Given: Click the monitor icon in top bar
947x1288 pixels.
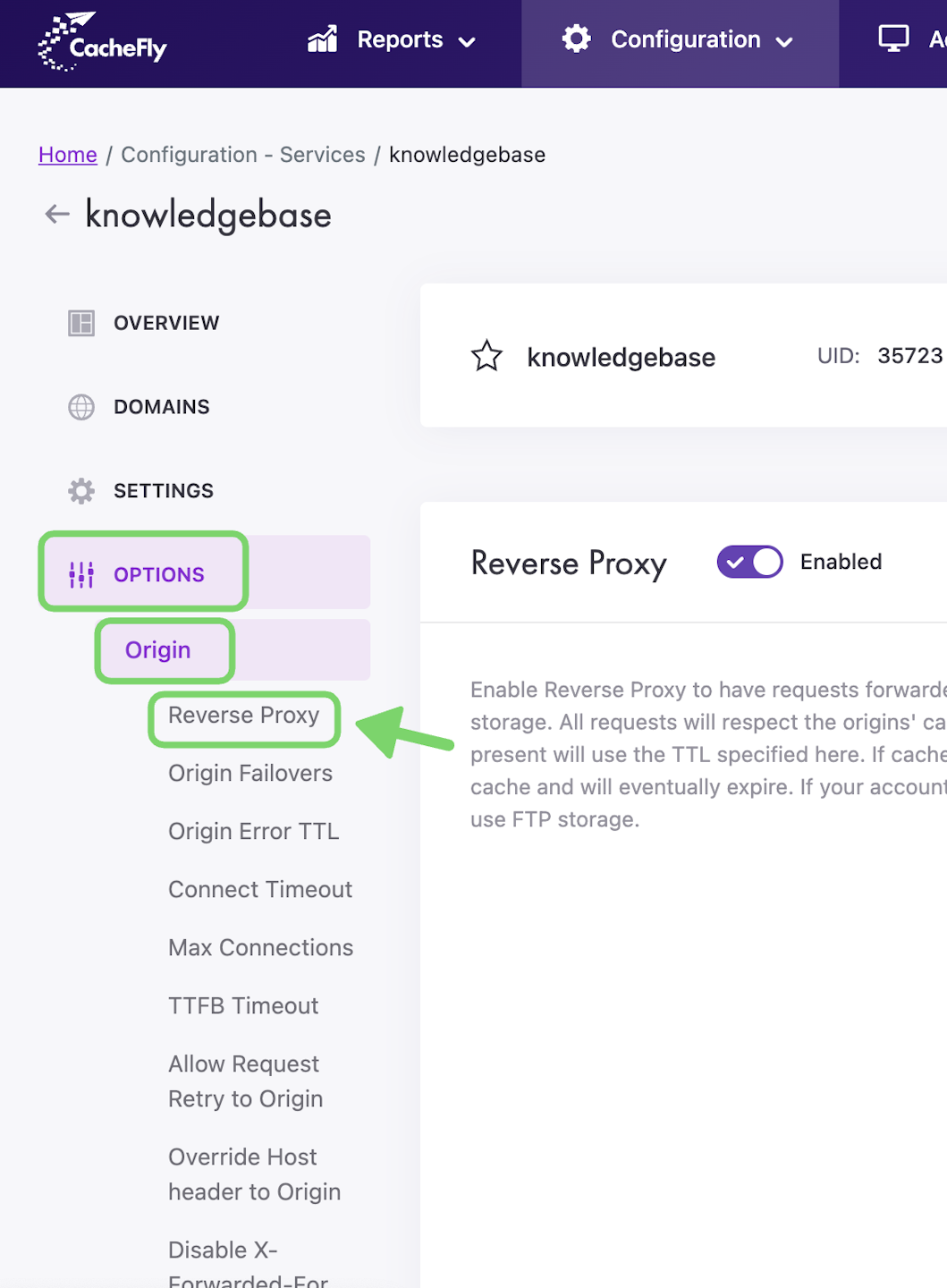Looking at the screenshot, I should (893, 38).
